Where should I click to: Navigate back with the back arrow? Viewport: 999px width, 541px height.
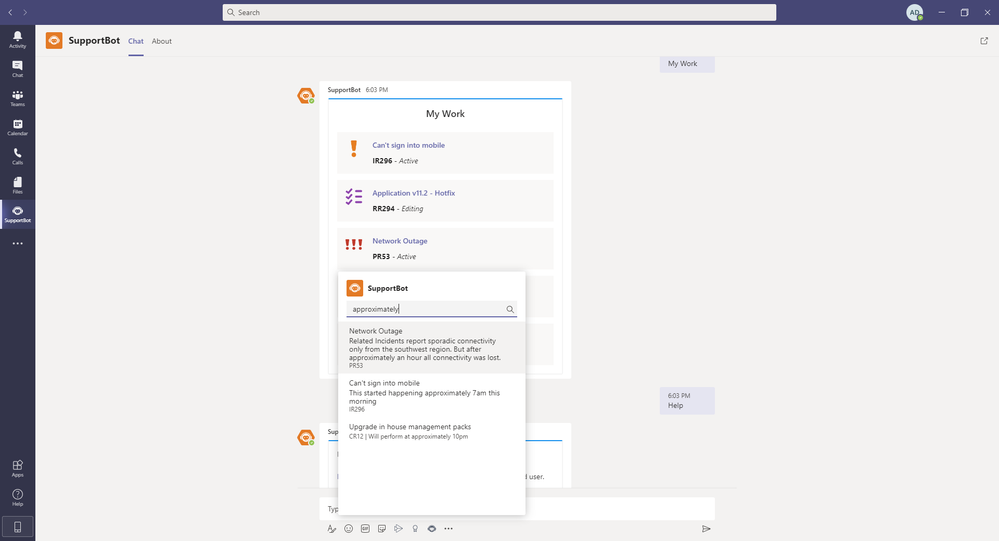[x=10, y=12]
